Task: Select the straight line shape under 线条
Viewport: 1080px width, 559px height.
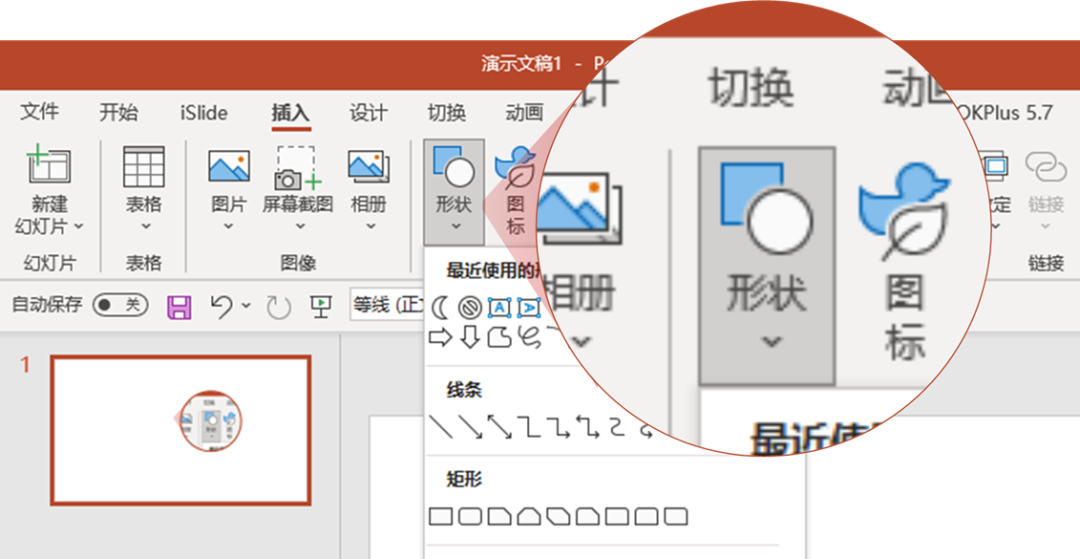Action: (440, 427)
